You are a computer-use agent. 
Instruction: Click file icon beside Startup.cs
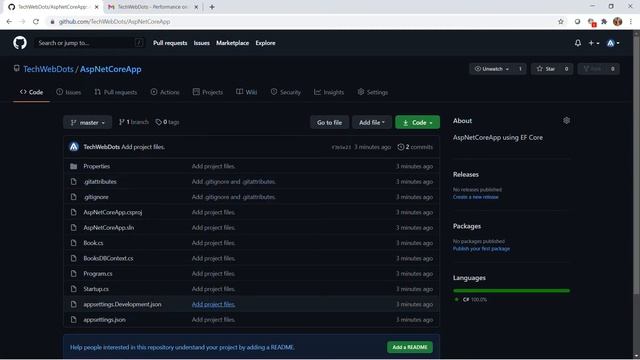(x=73, y=289)
